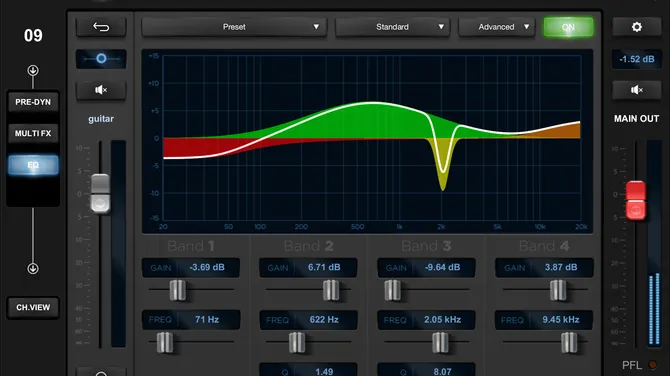Click the Band 1 heading
670x376 pixels.
[x=191, y=246]
